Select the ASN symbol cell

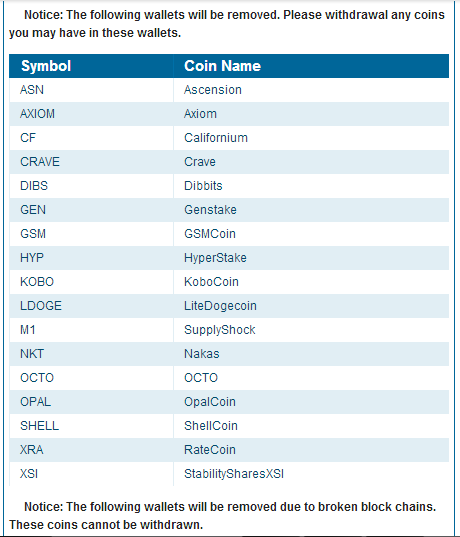pos(91,90)
